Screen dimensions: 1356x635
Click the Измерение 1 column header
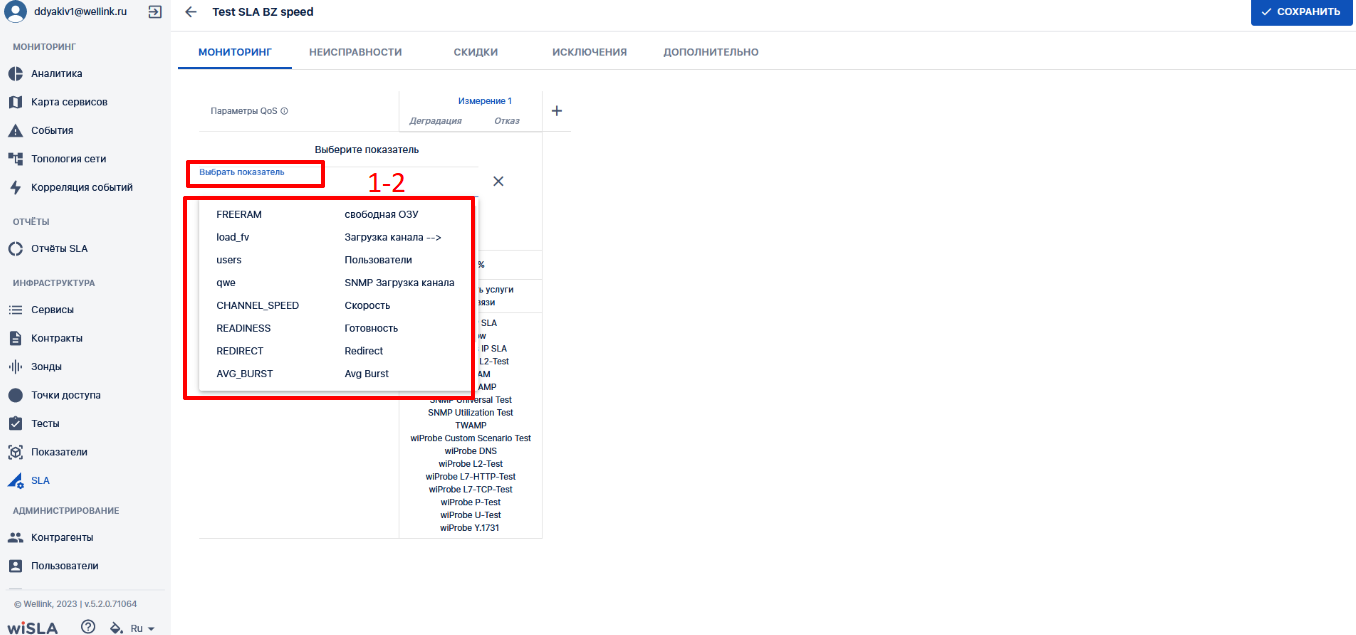point(485,101)
